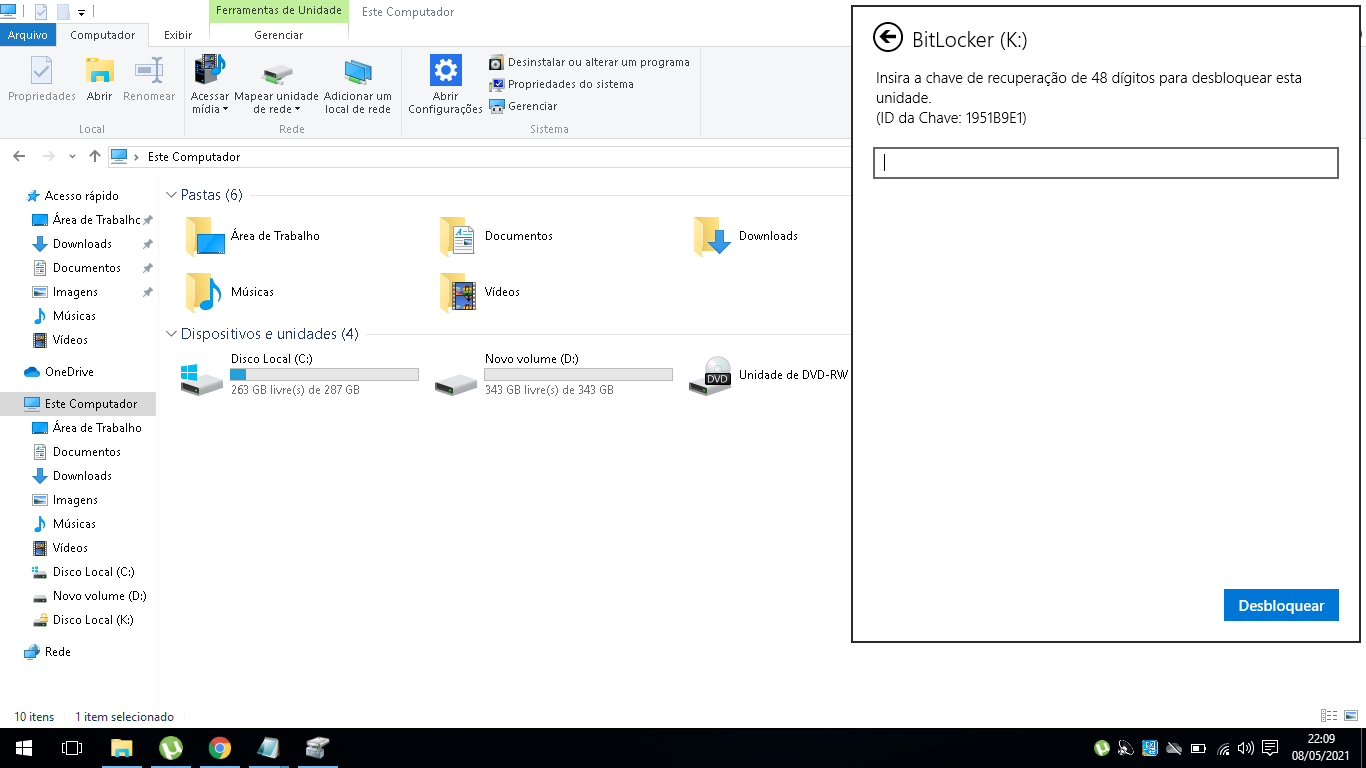1366x768 pixels.
Task: Switch to the Exibir ribbon tab
Action: (x=178, y=35)
